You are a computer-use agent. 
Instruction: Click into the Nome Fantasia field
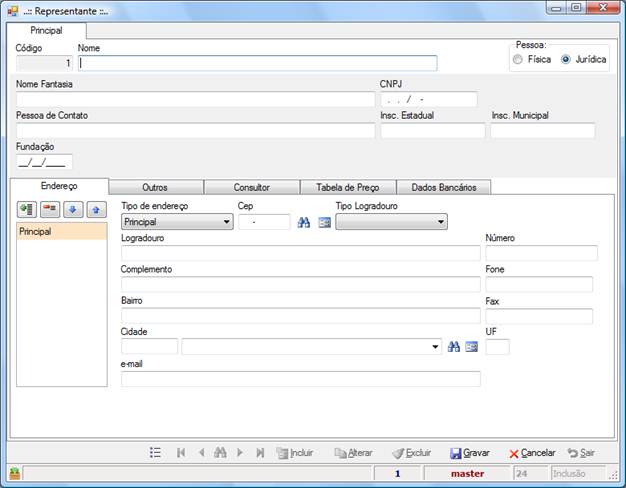(x=196, y=99)
